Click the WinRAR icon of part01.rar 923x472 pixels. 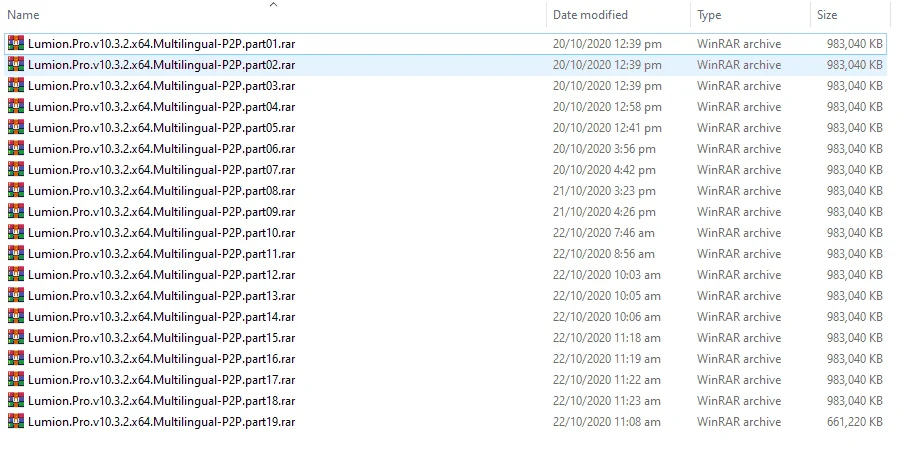click(x=16, y=44)
